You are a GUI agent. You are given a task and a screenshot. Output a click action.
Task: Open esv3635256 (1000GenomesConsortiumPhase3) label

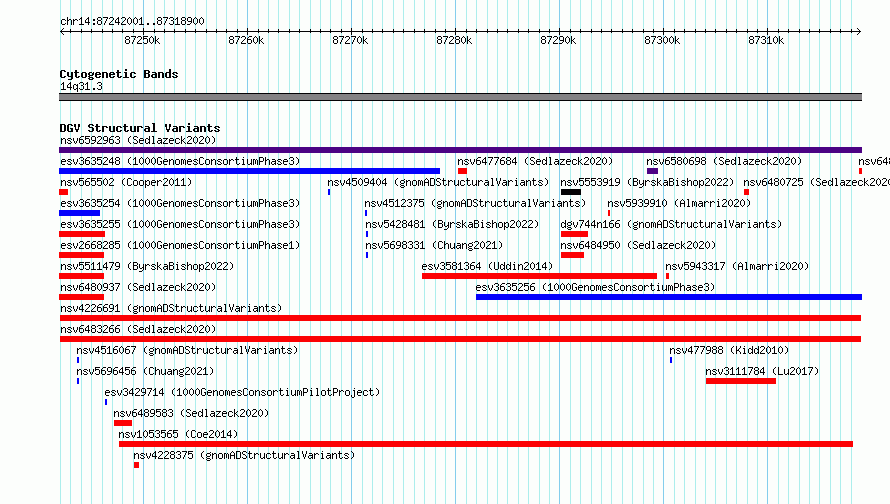[x=595, y=287]
